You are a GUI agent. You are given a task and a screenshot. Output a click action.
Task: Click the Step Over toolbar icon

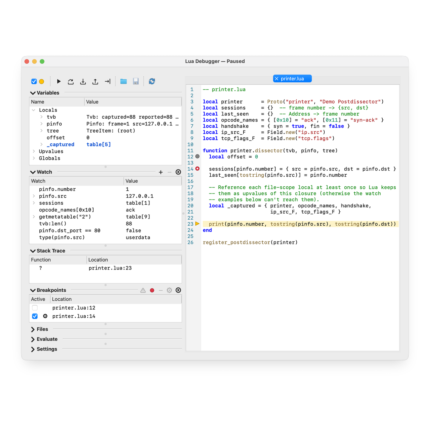pyautogui.click(x=71, y=81)
